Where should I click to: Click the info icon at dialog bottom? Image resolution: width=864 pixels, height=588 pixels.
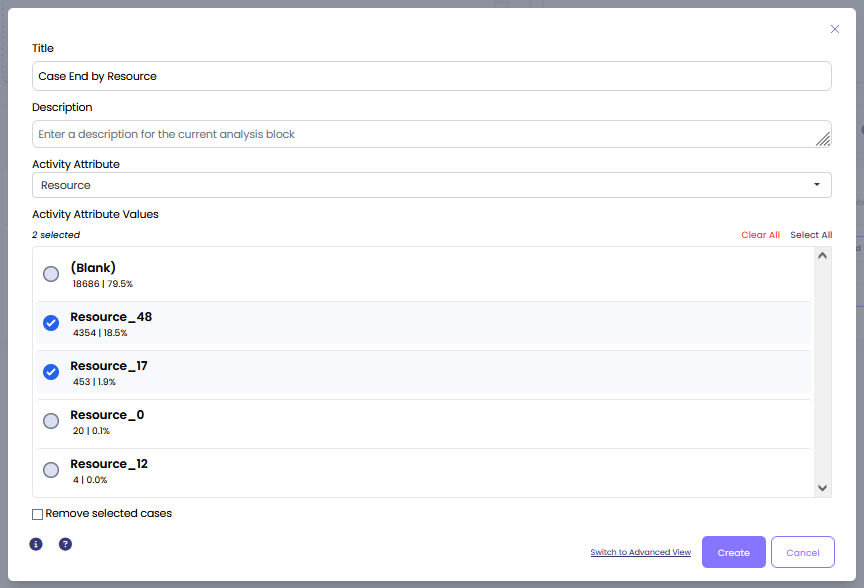tap(36, 544)
